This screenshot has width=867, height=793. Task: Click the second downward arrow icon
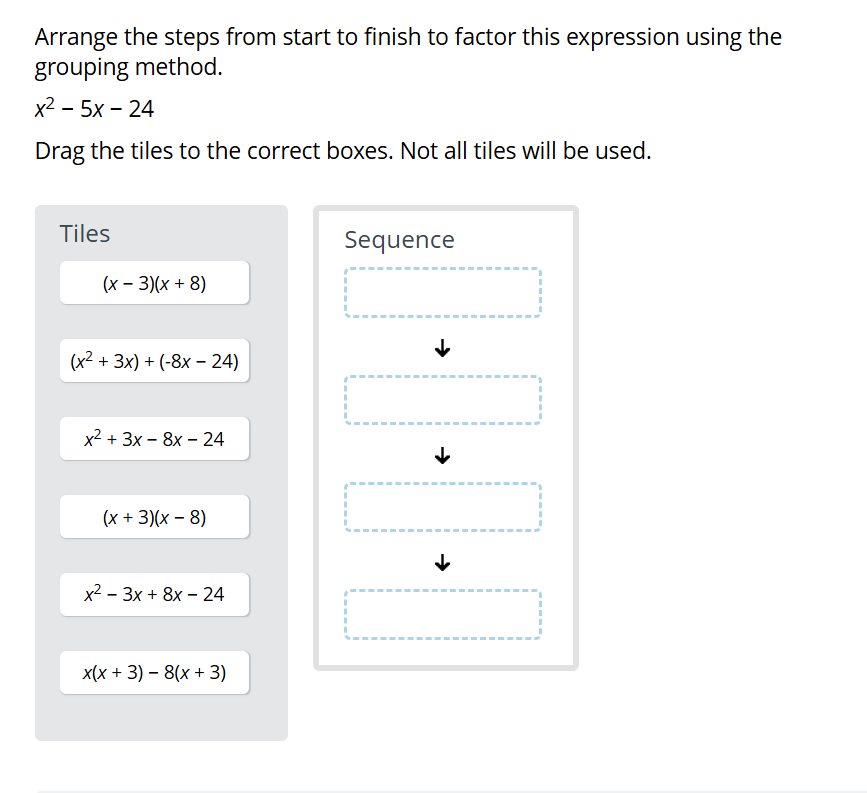coord(441,455)
